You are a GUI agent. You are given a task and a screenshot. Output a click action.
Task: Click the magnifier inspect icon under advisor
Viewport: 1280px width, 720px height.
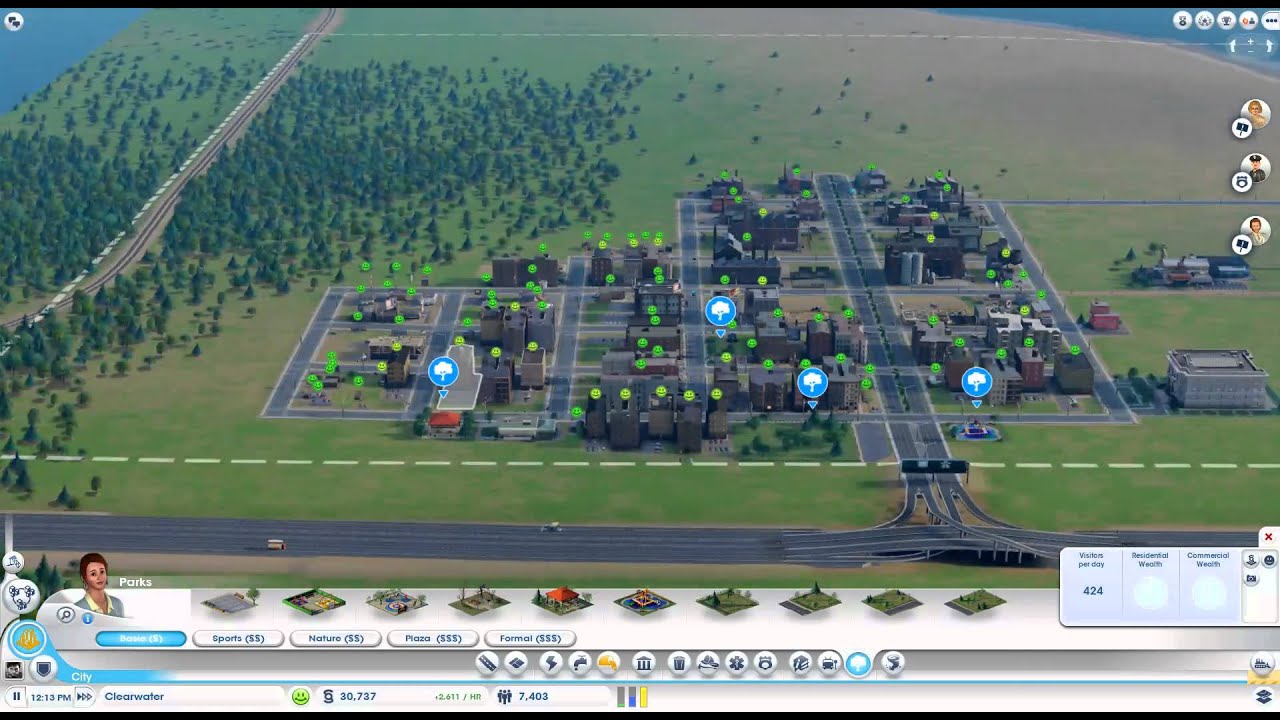(66, 614)
